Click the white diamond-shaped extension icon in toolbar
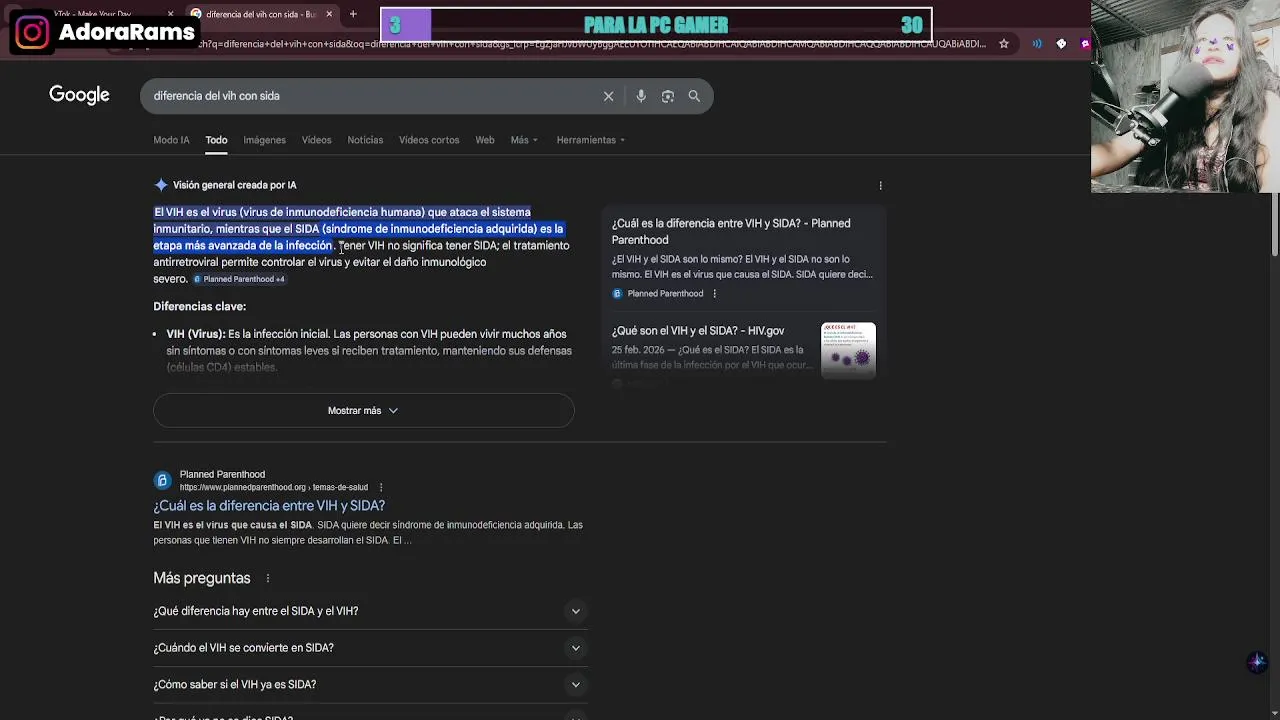 pyautogui.click(x=1061, y=44)
